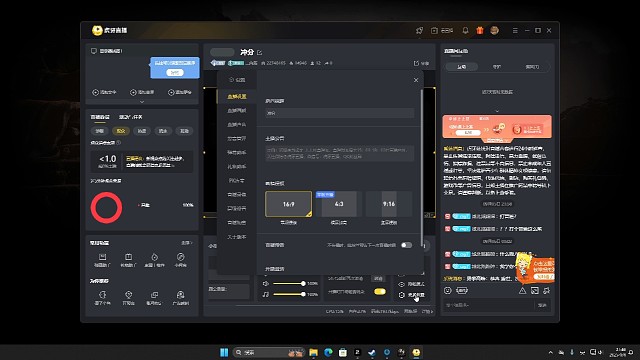Click the small button left of eye icon row
Screen dimensions: 640x360
pyautogui.click(x=378, y=279)
